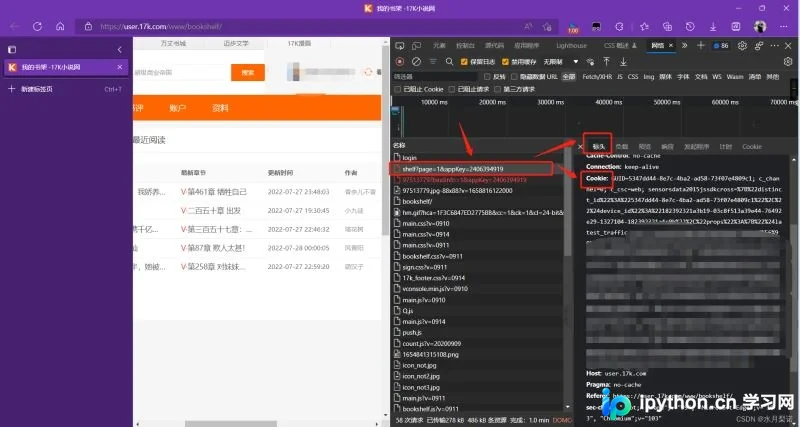Screen dimensions: 800x427
Task: Open network panel settings gear
Action: click(788, 62)
